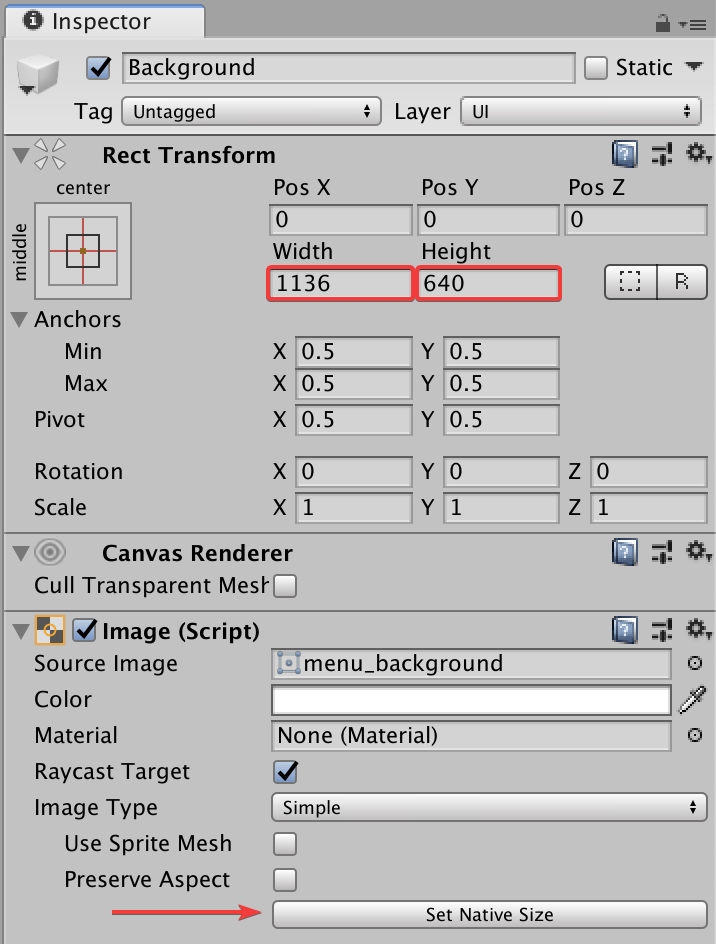Click the color eyedropper picker icon

[693, 700]
